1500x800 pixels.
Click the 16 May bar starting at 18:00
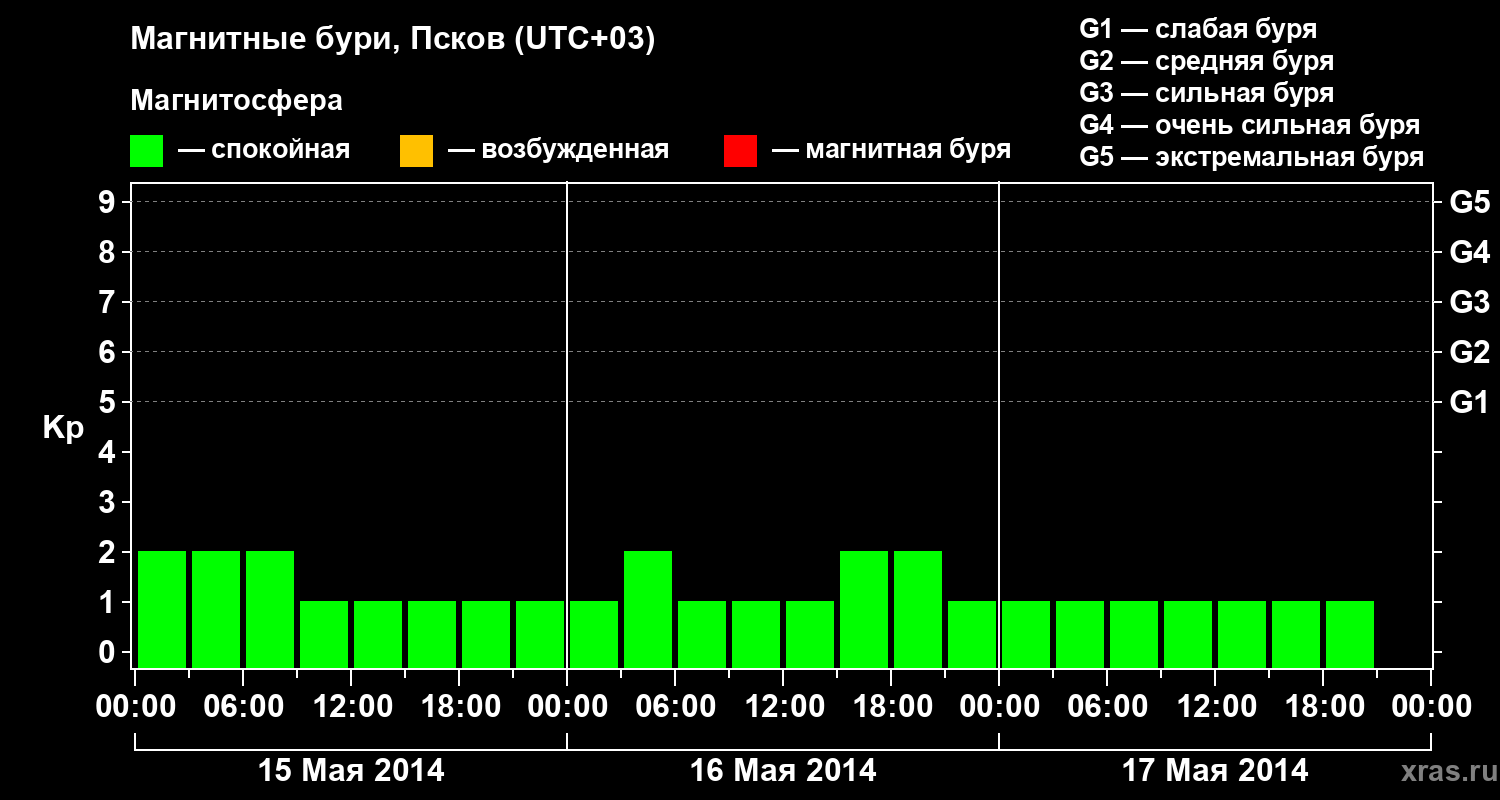(x=918, y=609)
